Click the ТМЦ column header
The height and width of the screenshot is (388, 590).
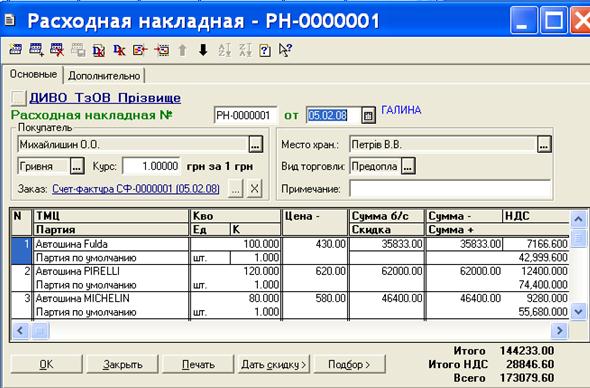111,216
